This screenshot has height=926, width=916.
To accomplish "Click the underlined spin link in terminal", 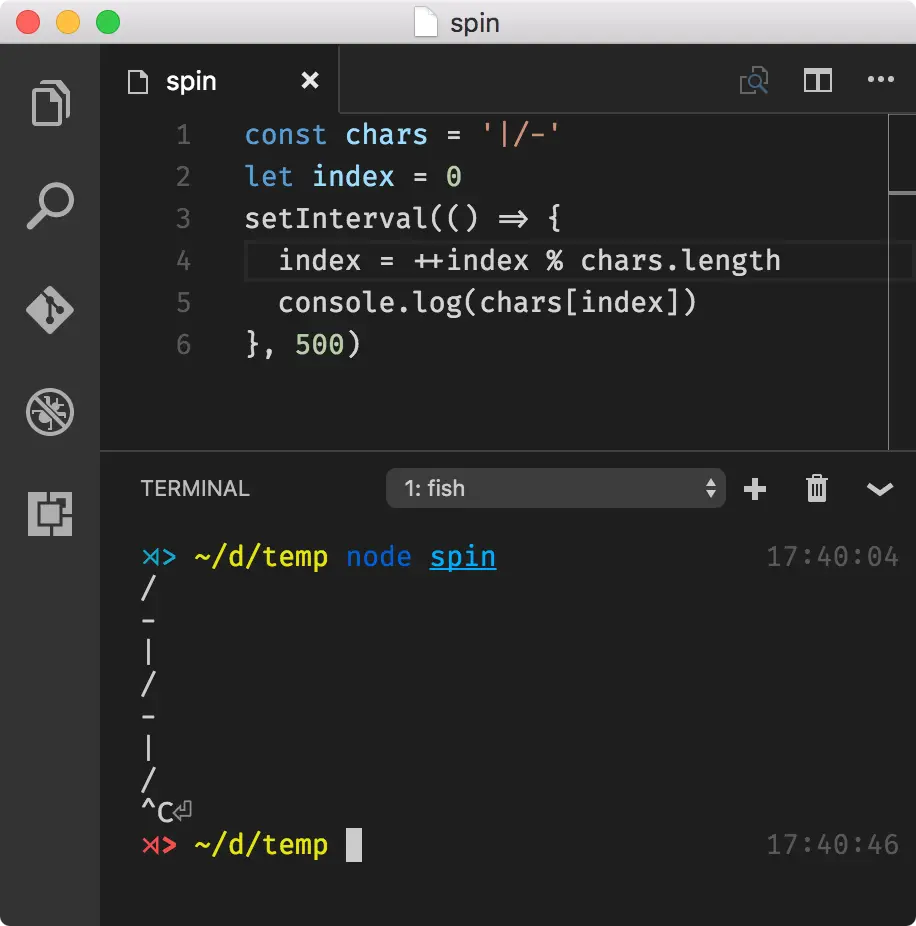I will (x=463, y=557).
